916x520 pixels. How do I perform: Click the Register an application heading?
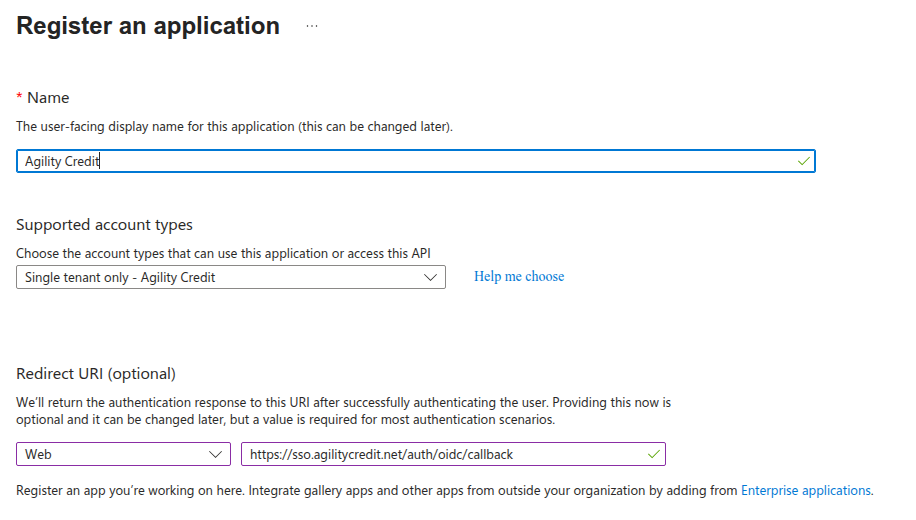pyautogui.click(x=148, y=26)
